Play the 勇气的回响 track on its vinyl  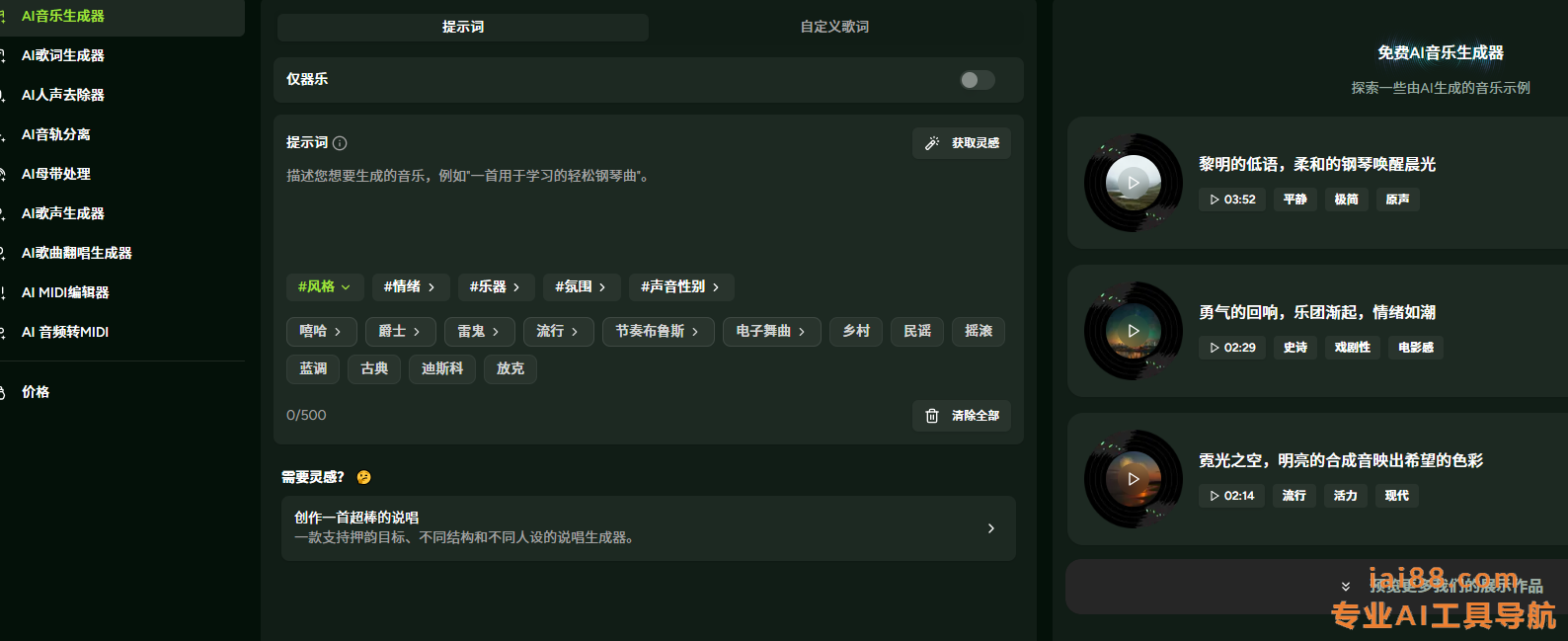click(x=1133, y=331)
